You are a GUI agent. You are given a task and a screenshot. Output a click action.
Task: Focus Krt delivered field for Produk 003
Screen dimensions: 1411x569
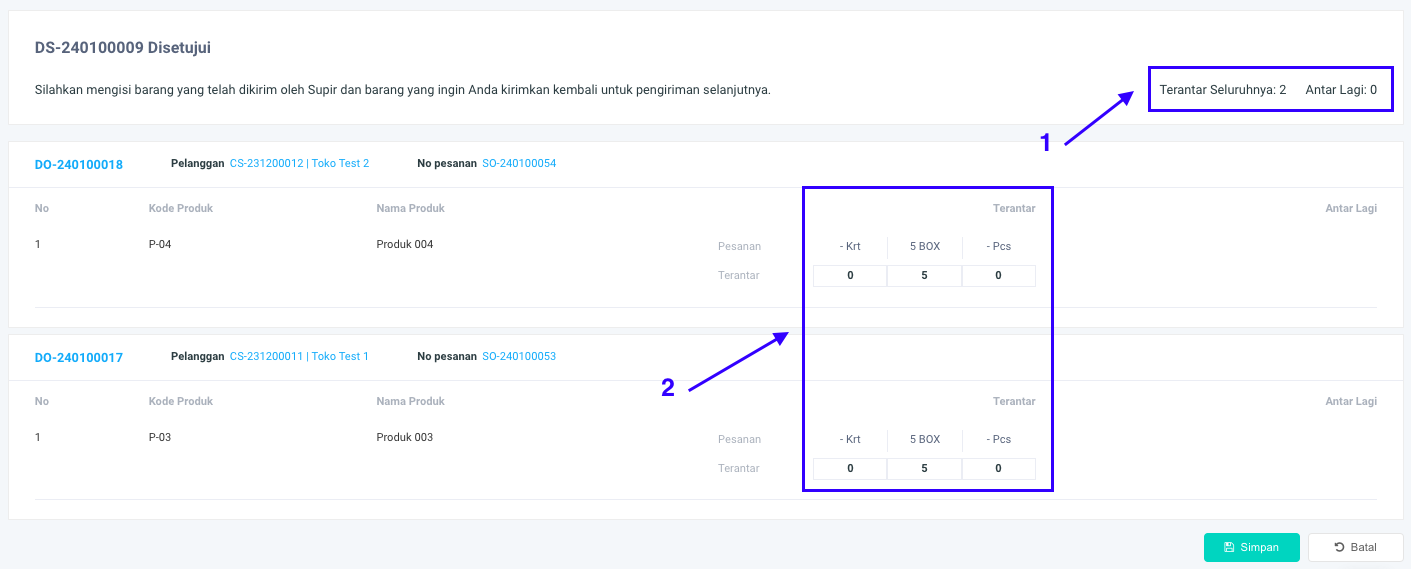(x=850, y=468)
